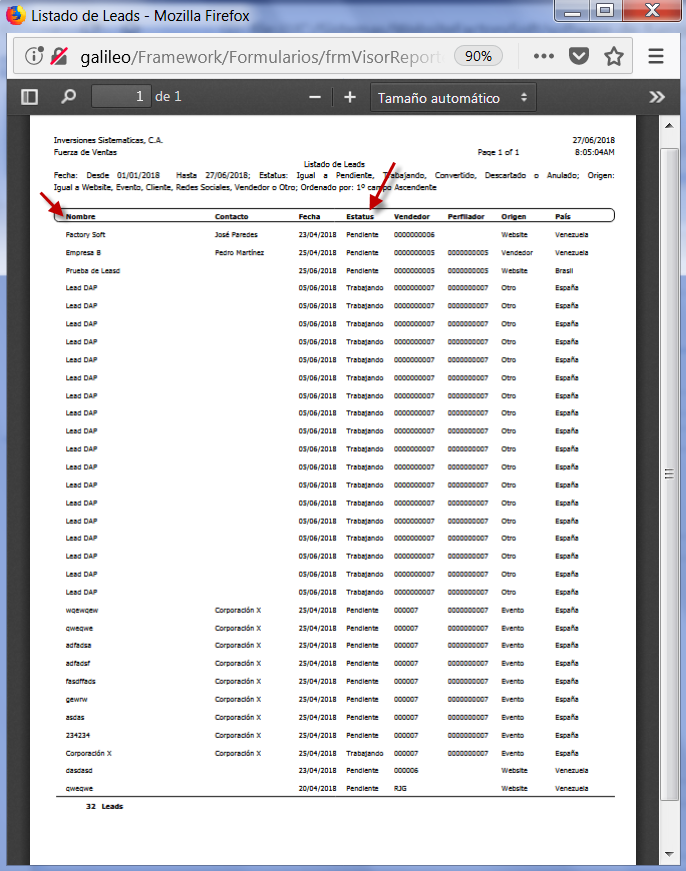Click the Fecha column header
Image resolution: width=686 pixels, height=871 pixels.
pos(309,217)
